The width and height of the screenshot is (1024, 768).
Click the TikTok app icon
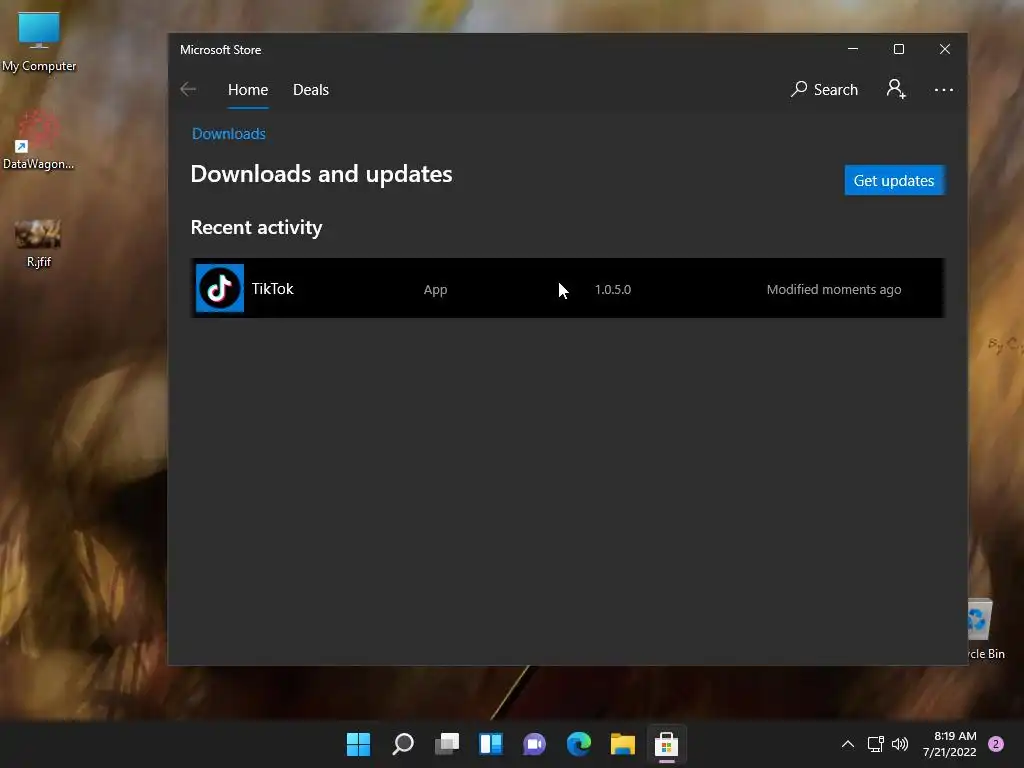219,288
